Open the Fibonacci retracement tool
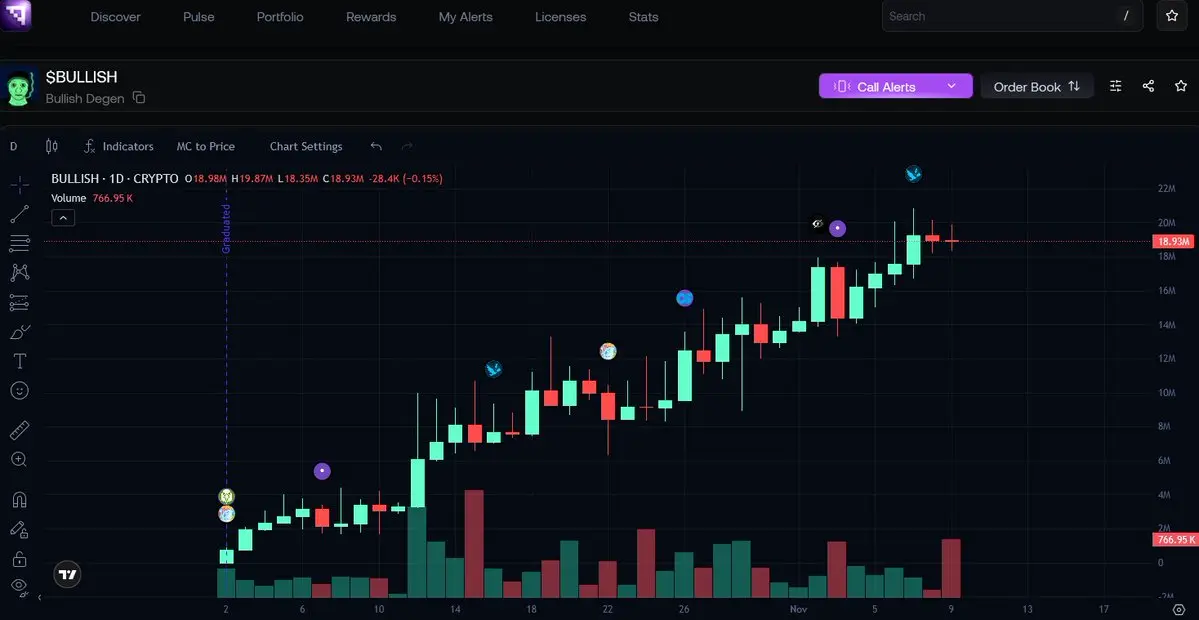The width and height of the screenshot is (1199, 620). (x=20, y=244)
